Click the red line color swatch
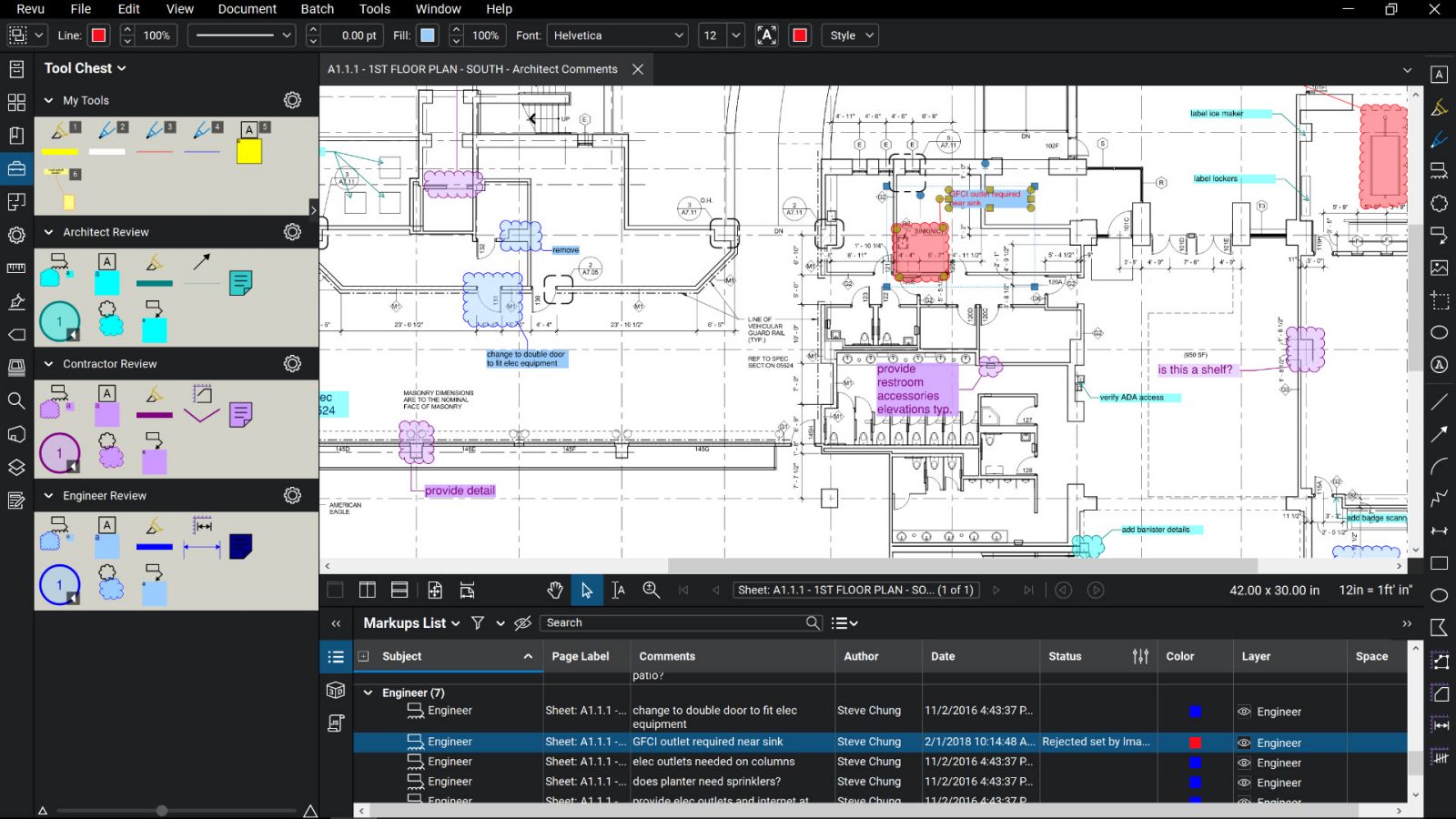This screenshot has height=819, width=1456. click(97, 35)
